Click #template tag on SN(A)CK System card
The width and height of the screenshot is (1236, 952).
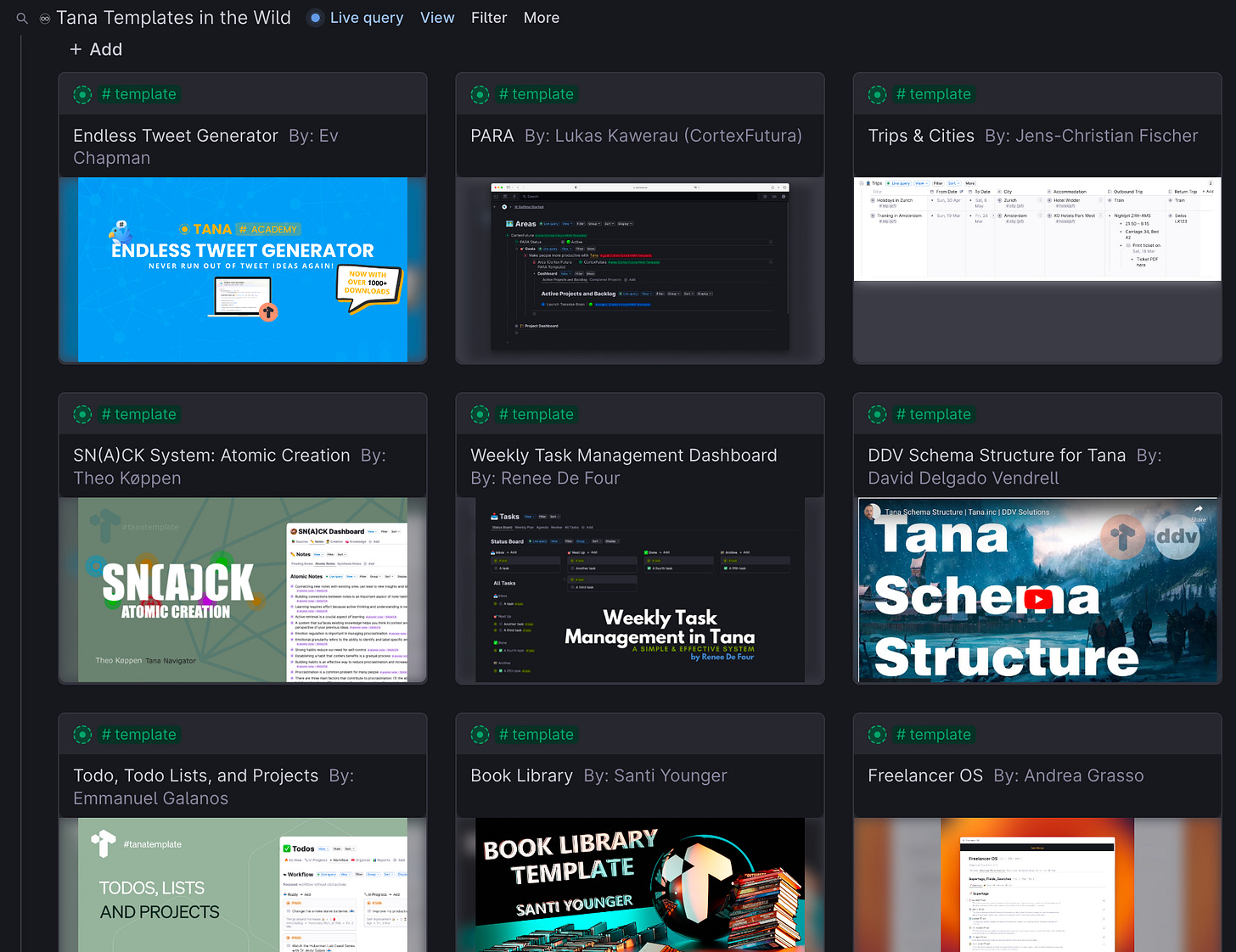139,414
